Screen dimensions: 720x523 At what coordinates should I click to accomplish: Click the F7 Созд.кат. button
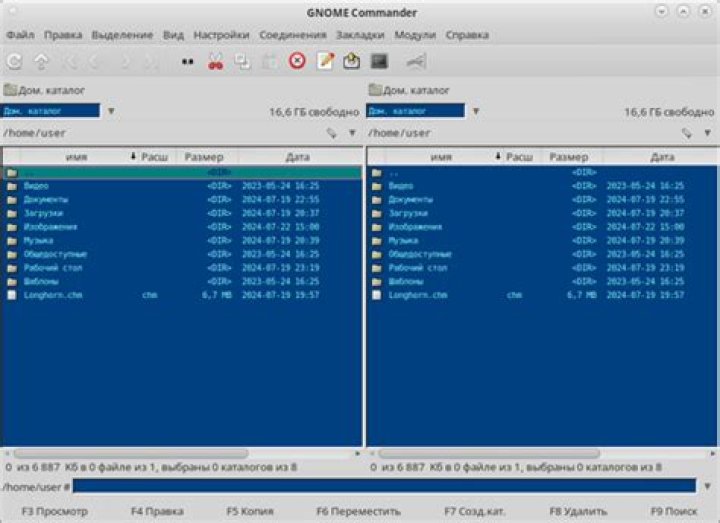(x=474, y=511)
